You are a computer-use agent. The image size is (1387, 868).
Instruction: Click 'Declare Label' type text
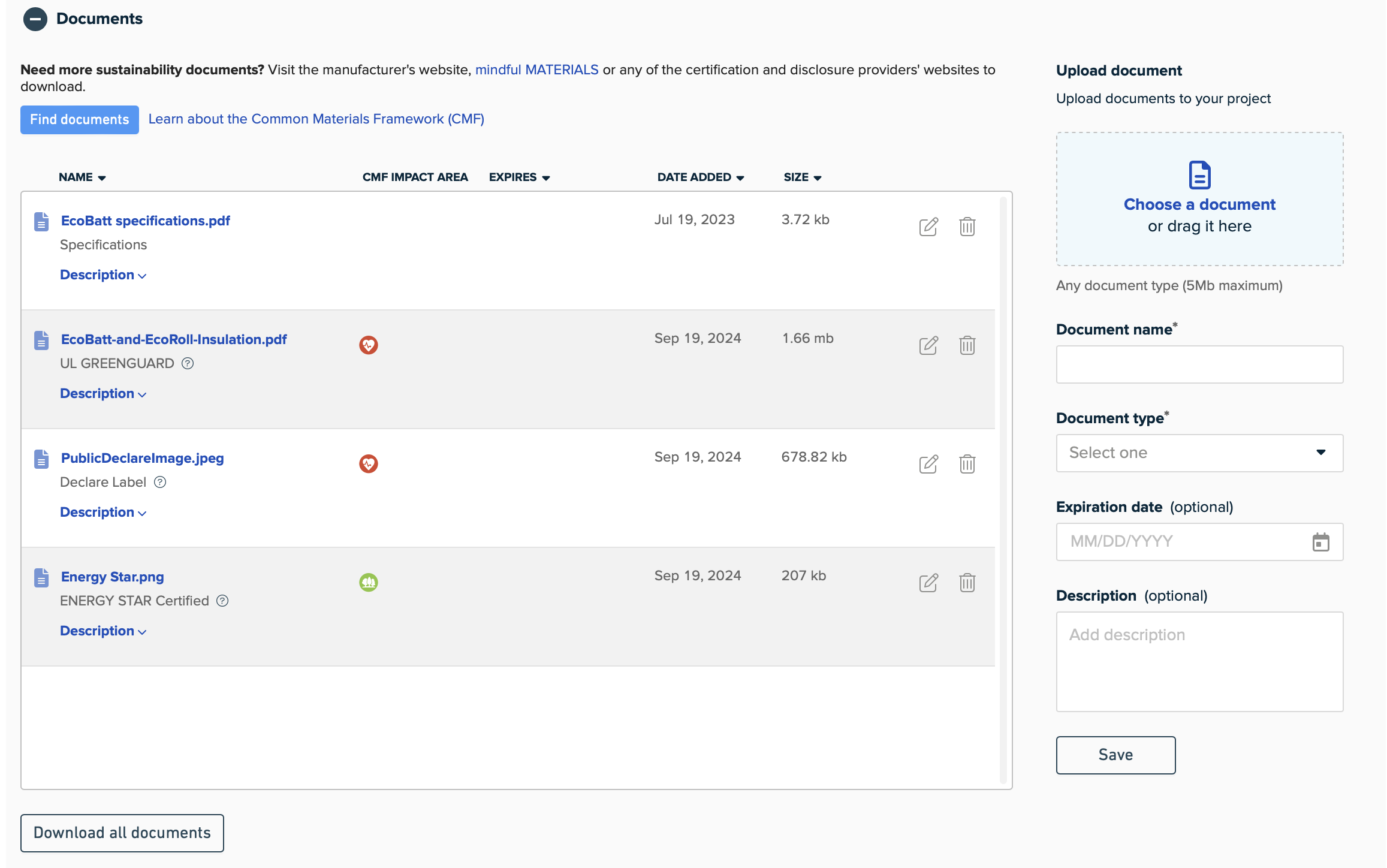[x=103, y=483]
